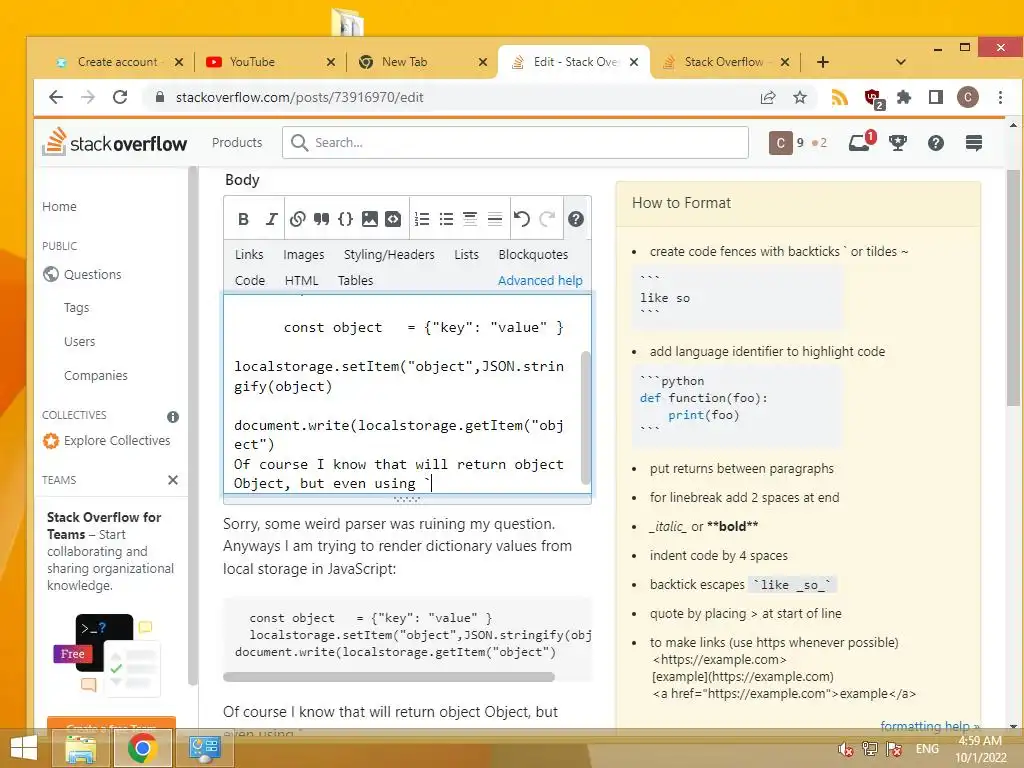This screenshot has width=1024, height=768.
Task: Open the RSS feed extension icon
Action: click(x=839, y=97)
